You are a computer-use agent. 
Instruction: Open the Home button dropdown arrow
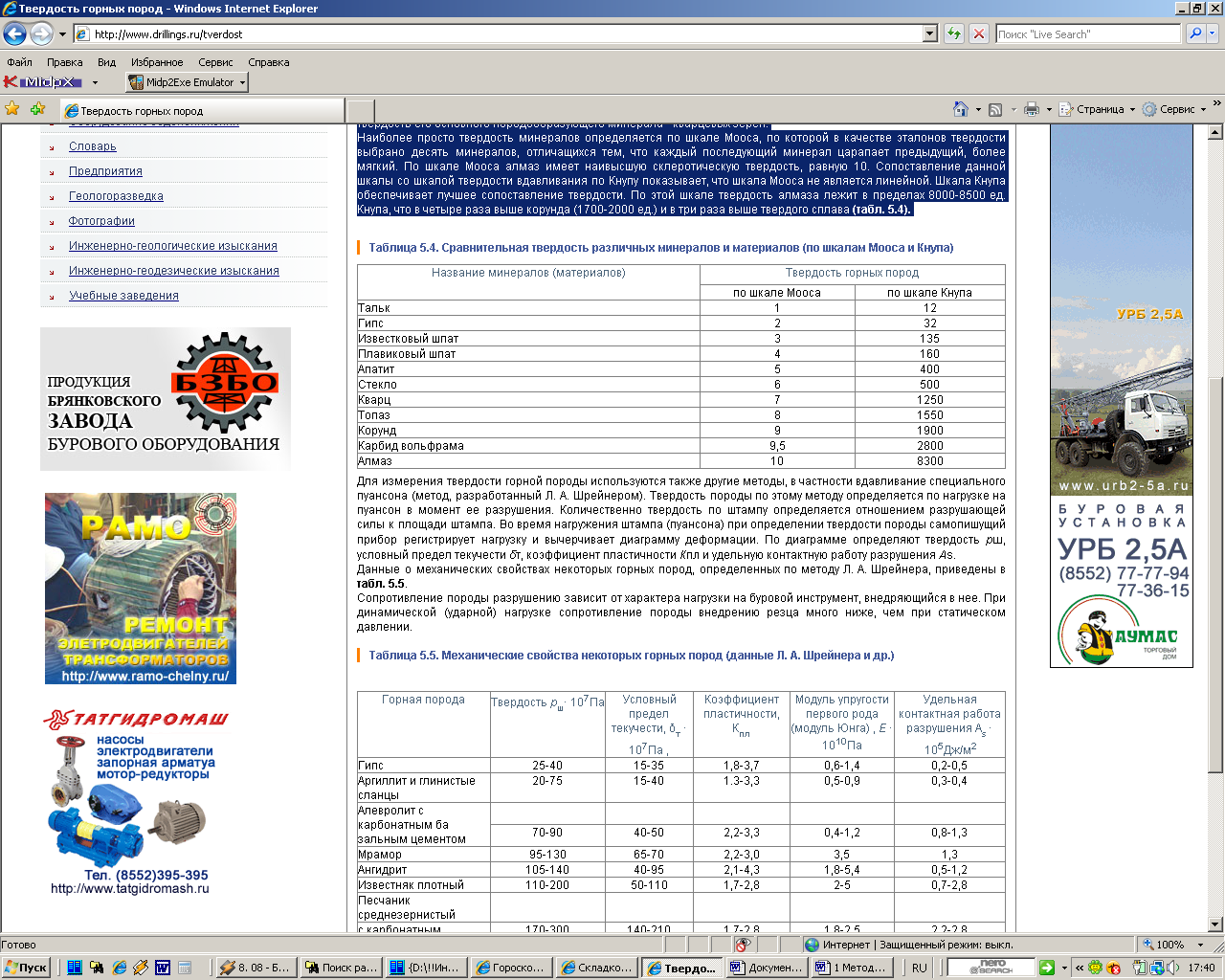[978, 109]
